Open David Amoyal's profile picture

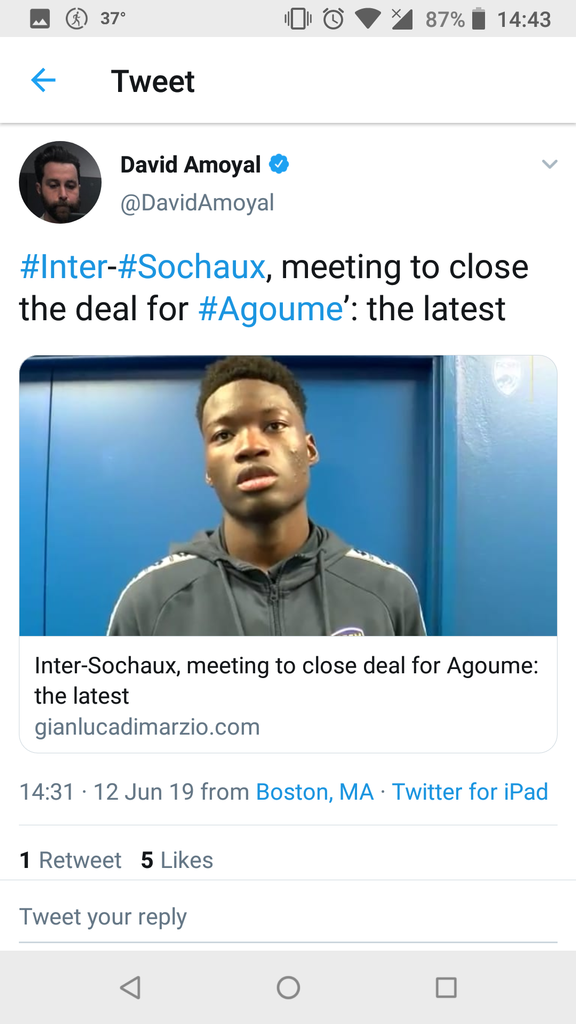click(60, 182)
